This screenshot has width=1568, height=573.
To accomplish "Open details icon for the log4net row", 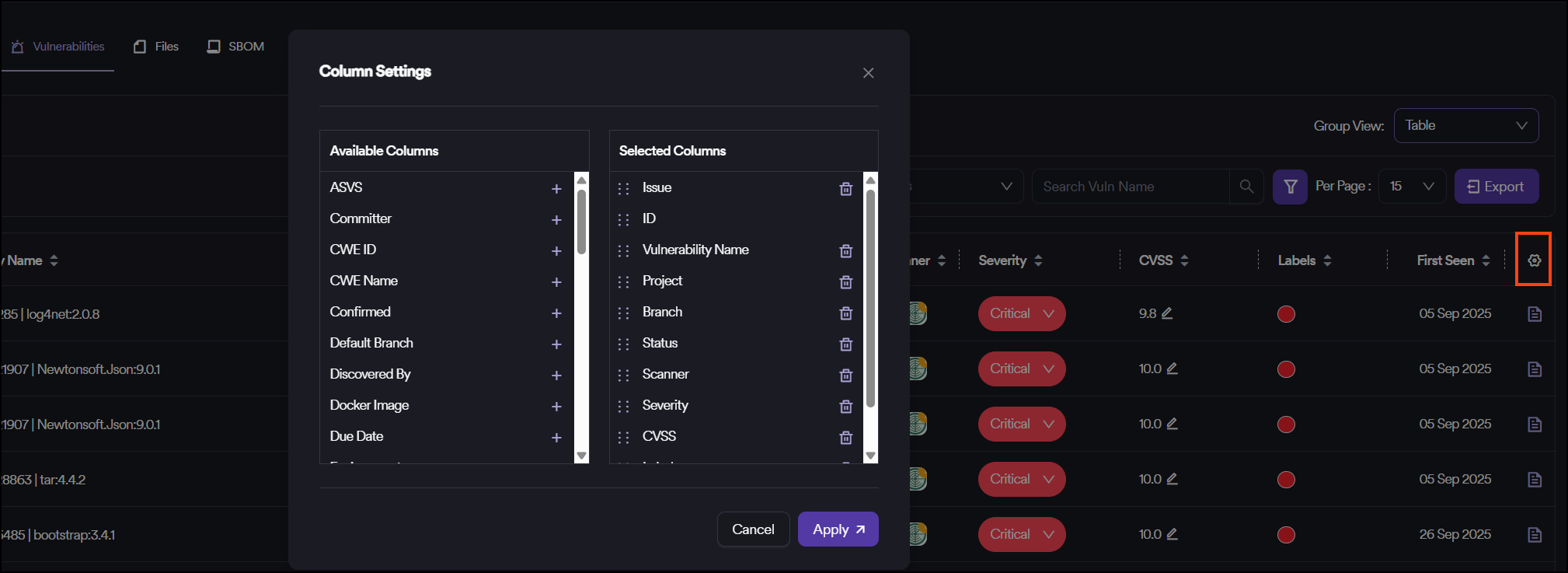I will (x=1534, y=314).
